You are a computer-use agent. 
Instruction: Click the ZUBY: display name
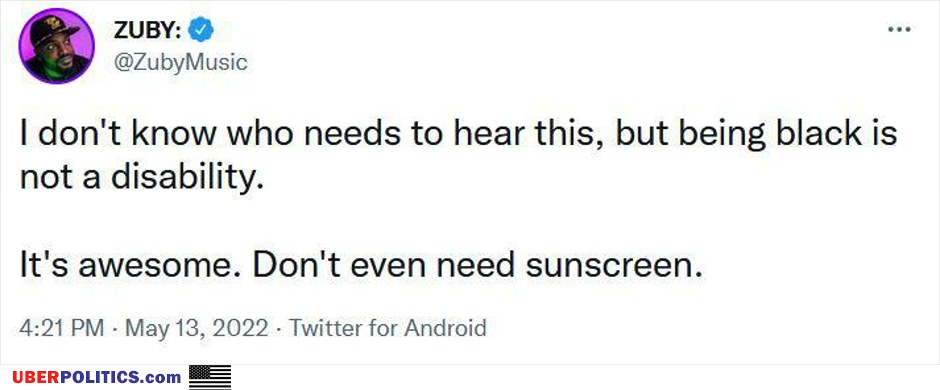(147, 31)
